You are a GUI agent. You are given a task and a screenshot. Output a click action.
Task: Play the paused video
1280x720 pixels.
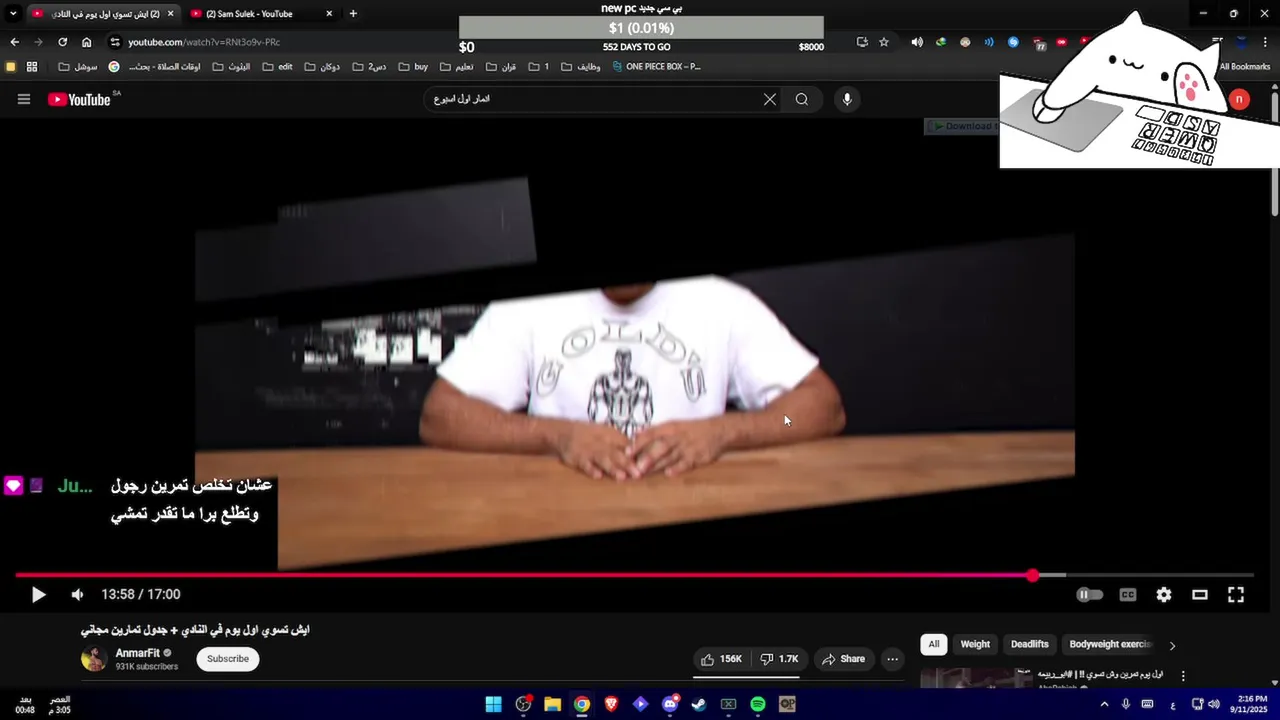[38, 595]
